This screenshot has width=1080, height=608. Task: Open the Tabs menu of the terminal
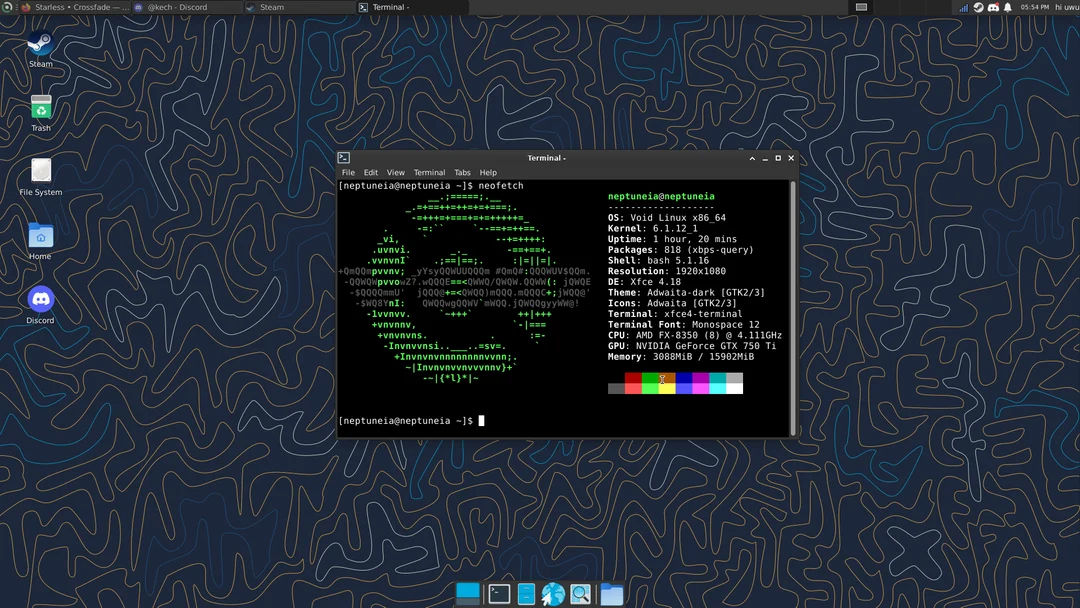click(462, 172)
